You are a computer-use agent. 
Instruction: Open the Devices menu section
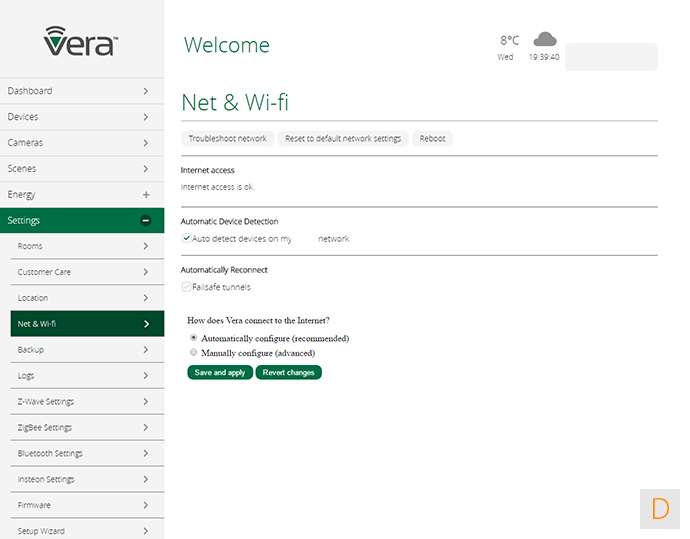(x=80, y=117)
